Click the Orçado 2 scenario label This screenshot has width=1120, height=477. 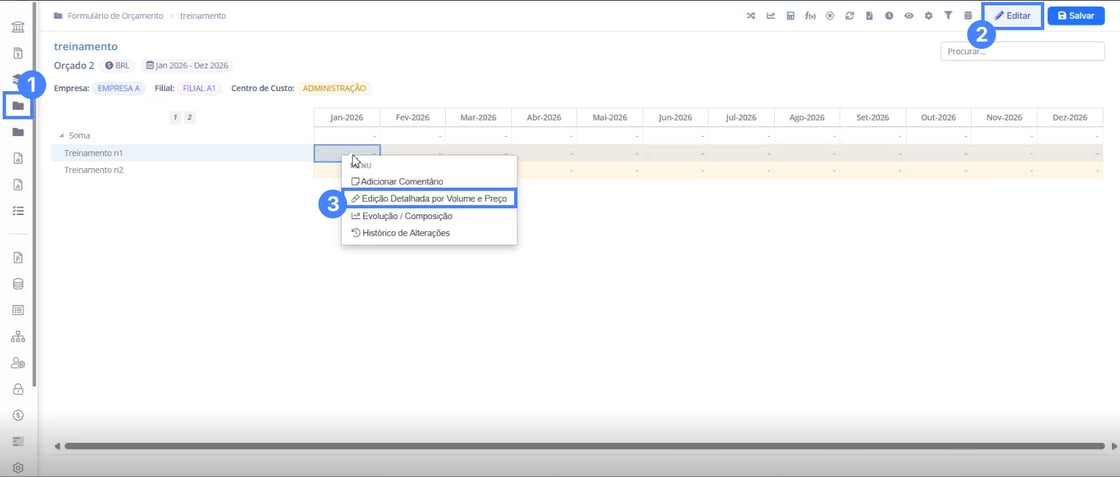point(74,66)
